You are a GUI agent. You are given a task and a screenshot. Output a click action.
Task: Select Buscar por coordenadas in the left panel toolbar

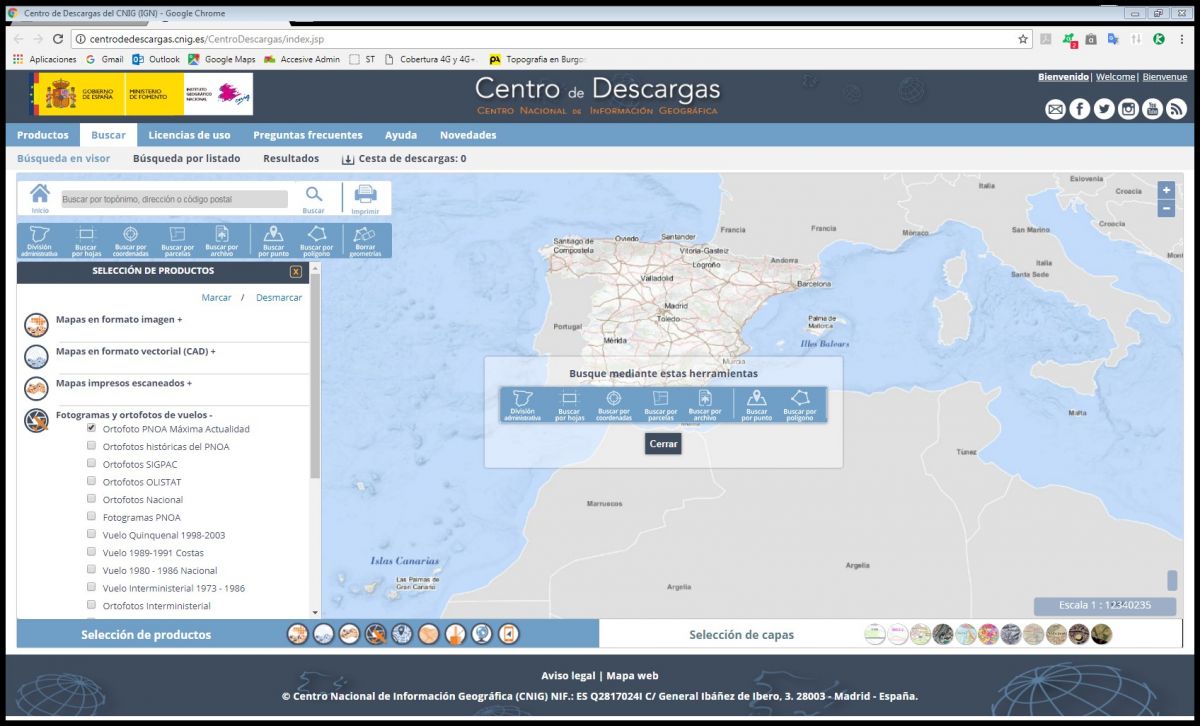(131, 240)
